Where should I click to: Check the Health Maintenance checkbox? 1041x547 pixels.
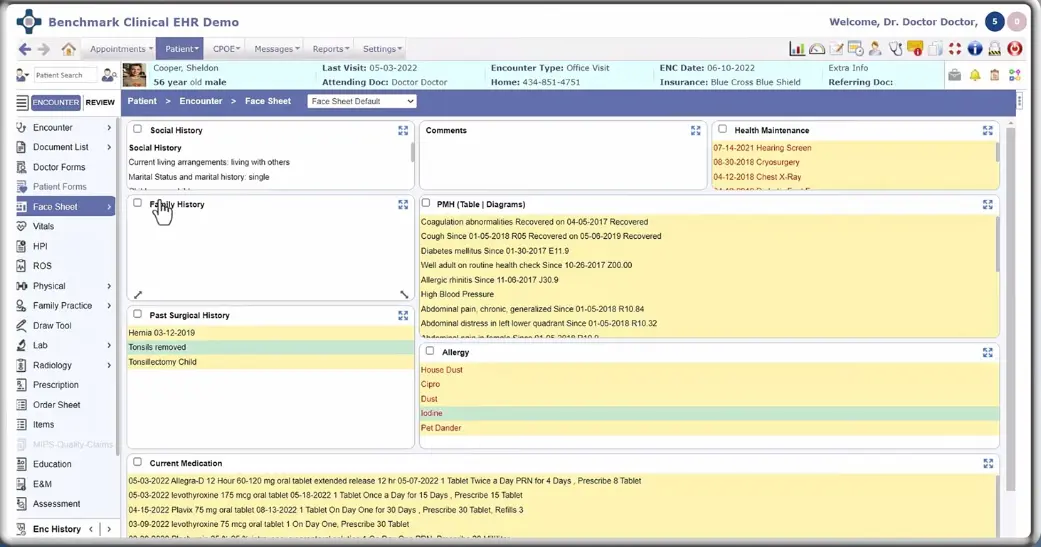point(722,129)
